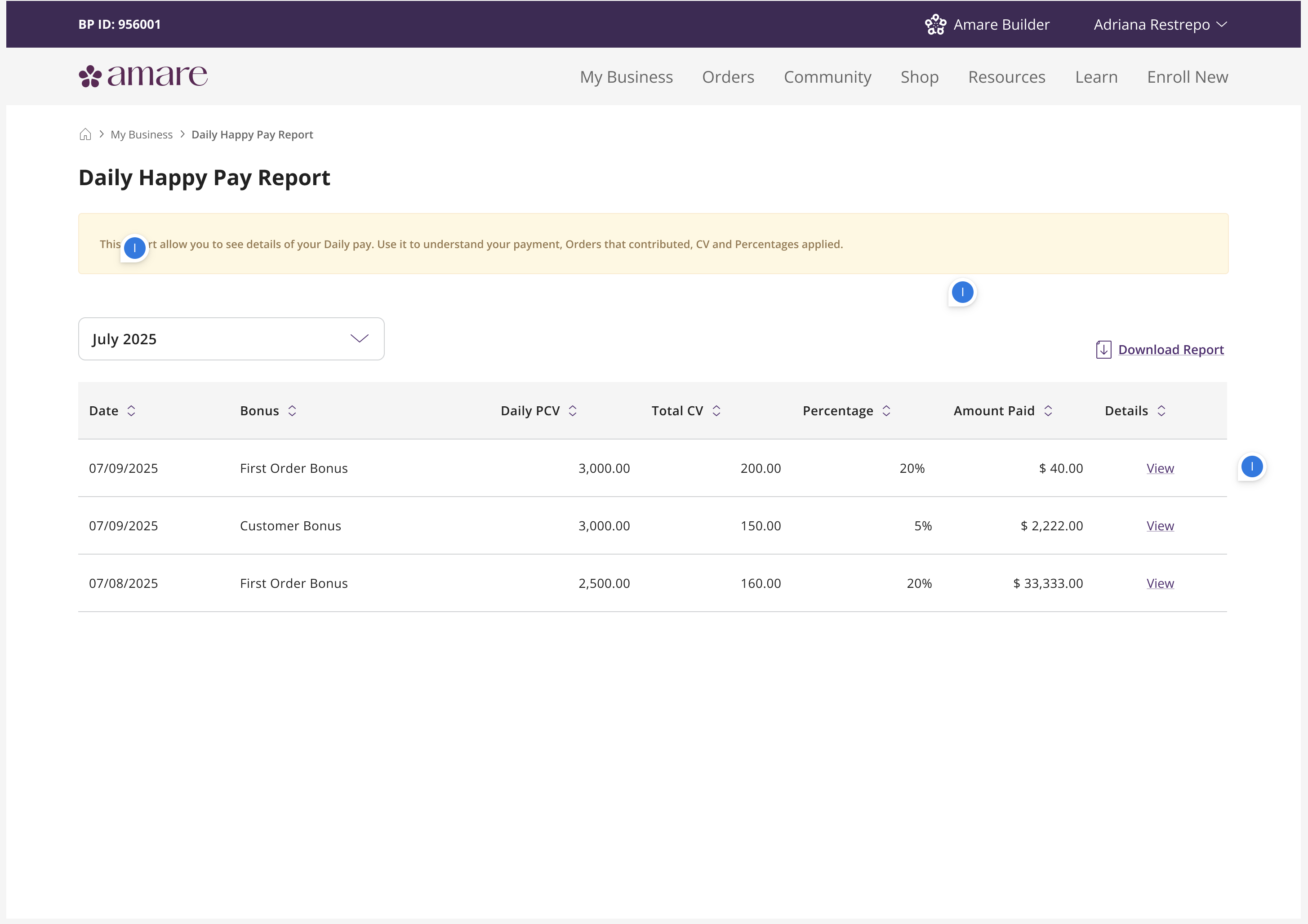Viewport: 1308px width, 924px height.
Task: Click the Amare Builder label
Action: (1001, 25)
